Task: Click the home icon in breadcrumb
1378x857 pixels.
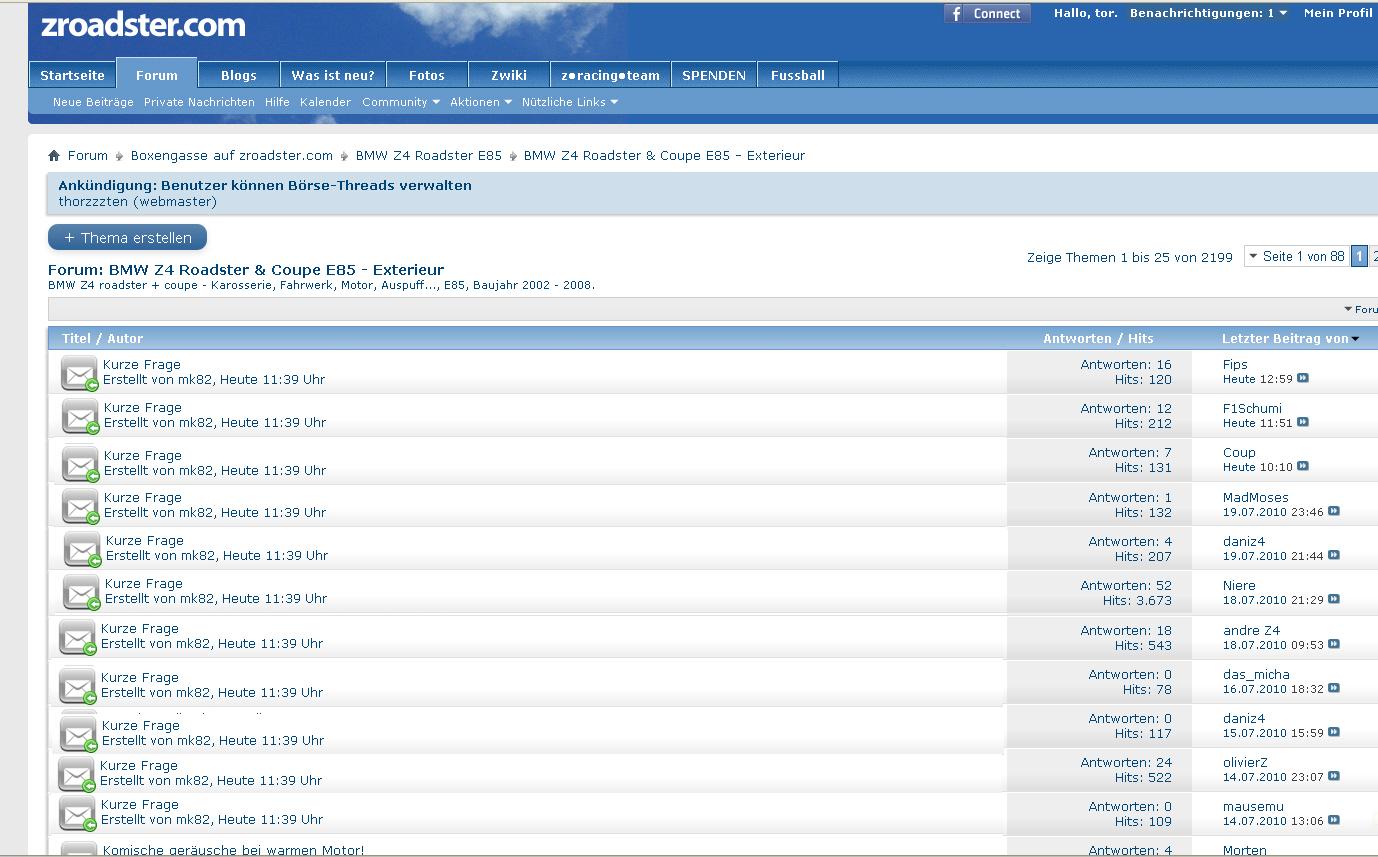Action: click(x=54, y=156)
